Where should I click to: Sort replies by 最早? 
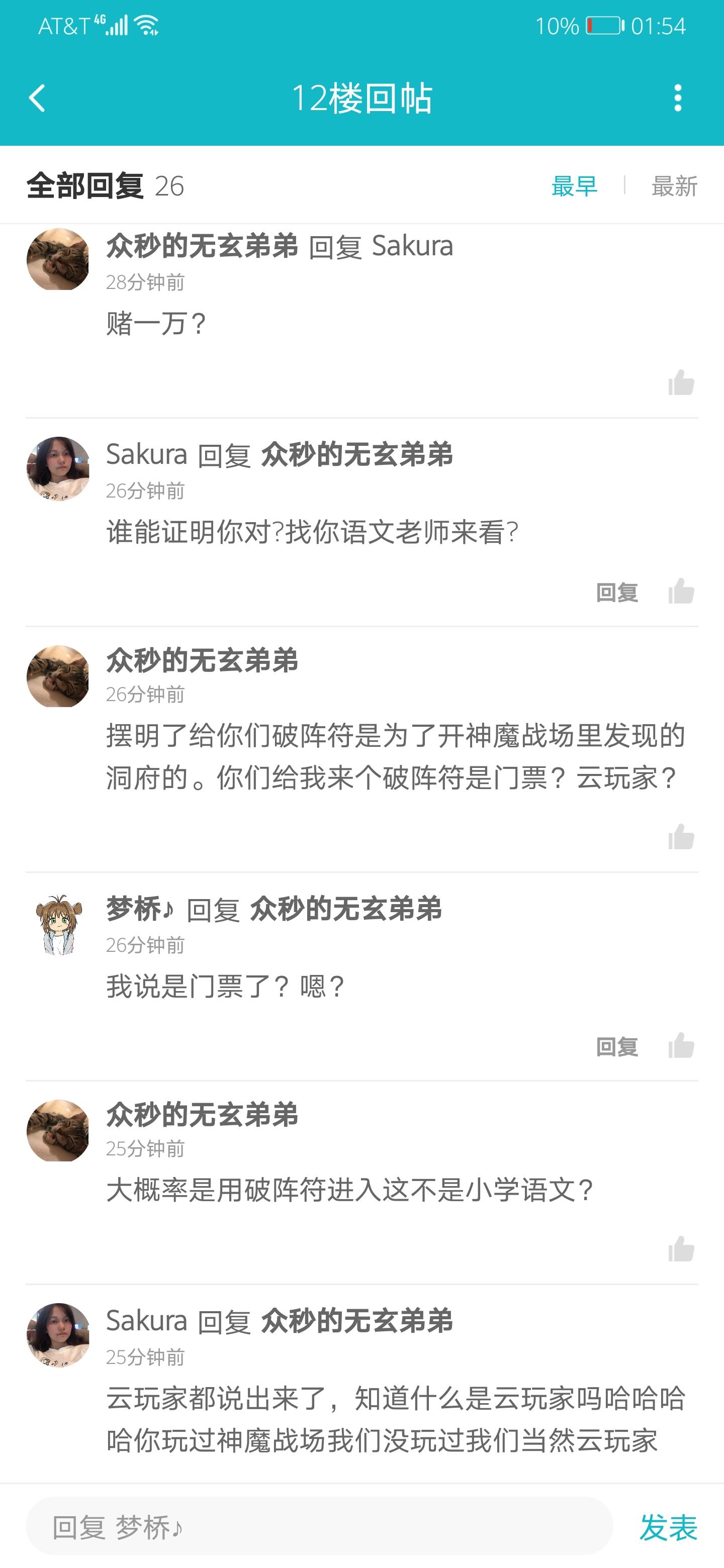[x=574, y=185]
